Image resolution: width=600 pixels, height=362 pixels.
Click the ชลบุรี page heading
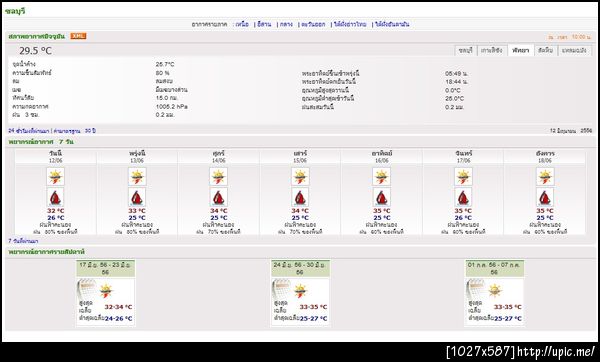15,11
